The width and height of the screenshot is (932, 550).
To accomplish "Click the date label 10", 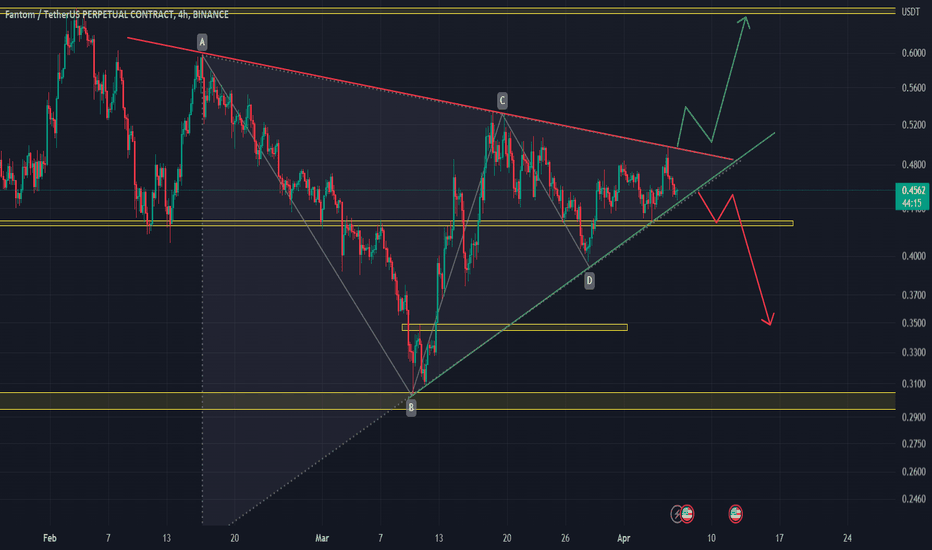I will [x=711, y=538].
